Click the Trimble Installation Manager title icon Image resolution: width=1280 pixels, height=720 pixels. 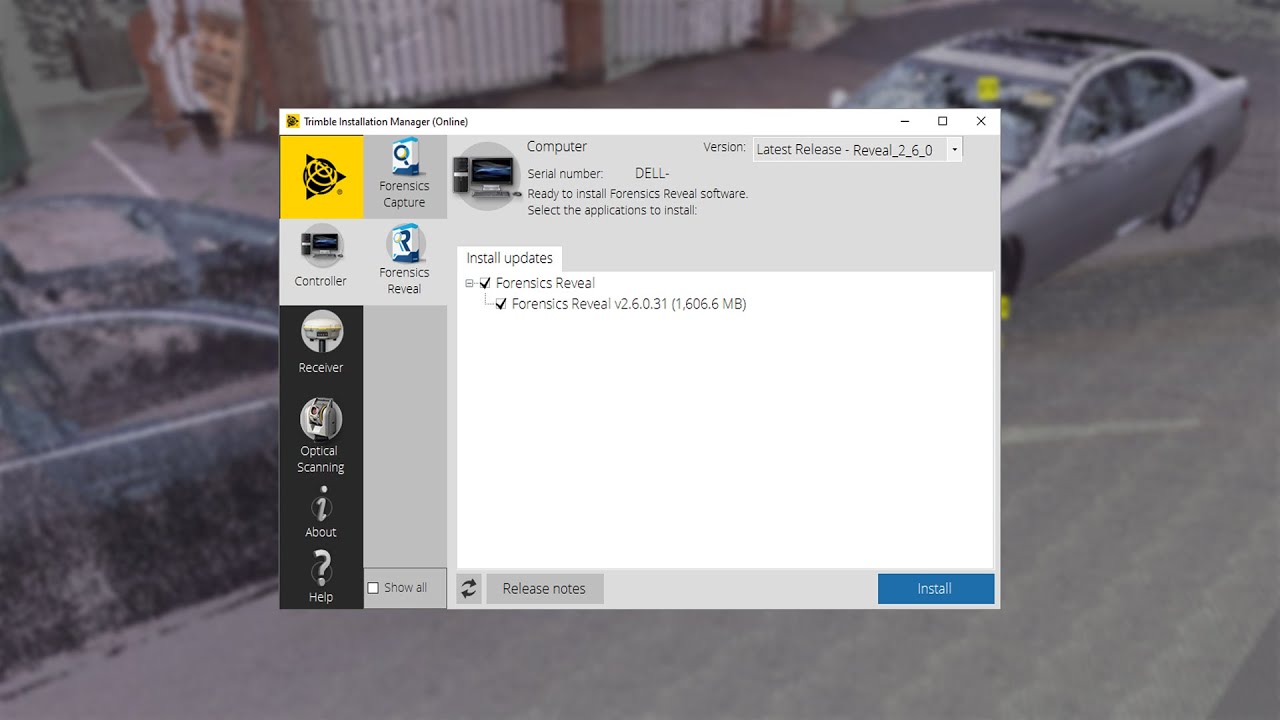click(x=292, y=121)
